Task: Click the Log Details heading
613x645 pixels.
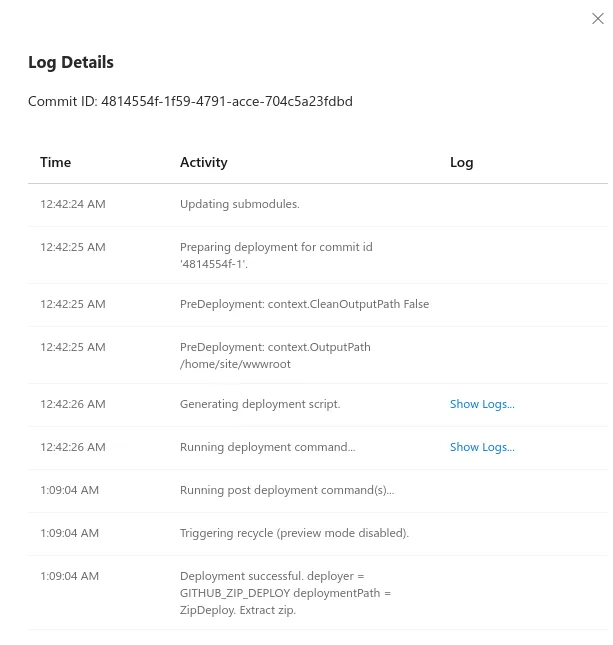Action: [x=71, y=63]
